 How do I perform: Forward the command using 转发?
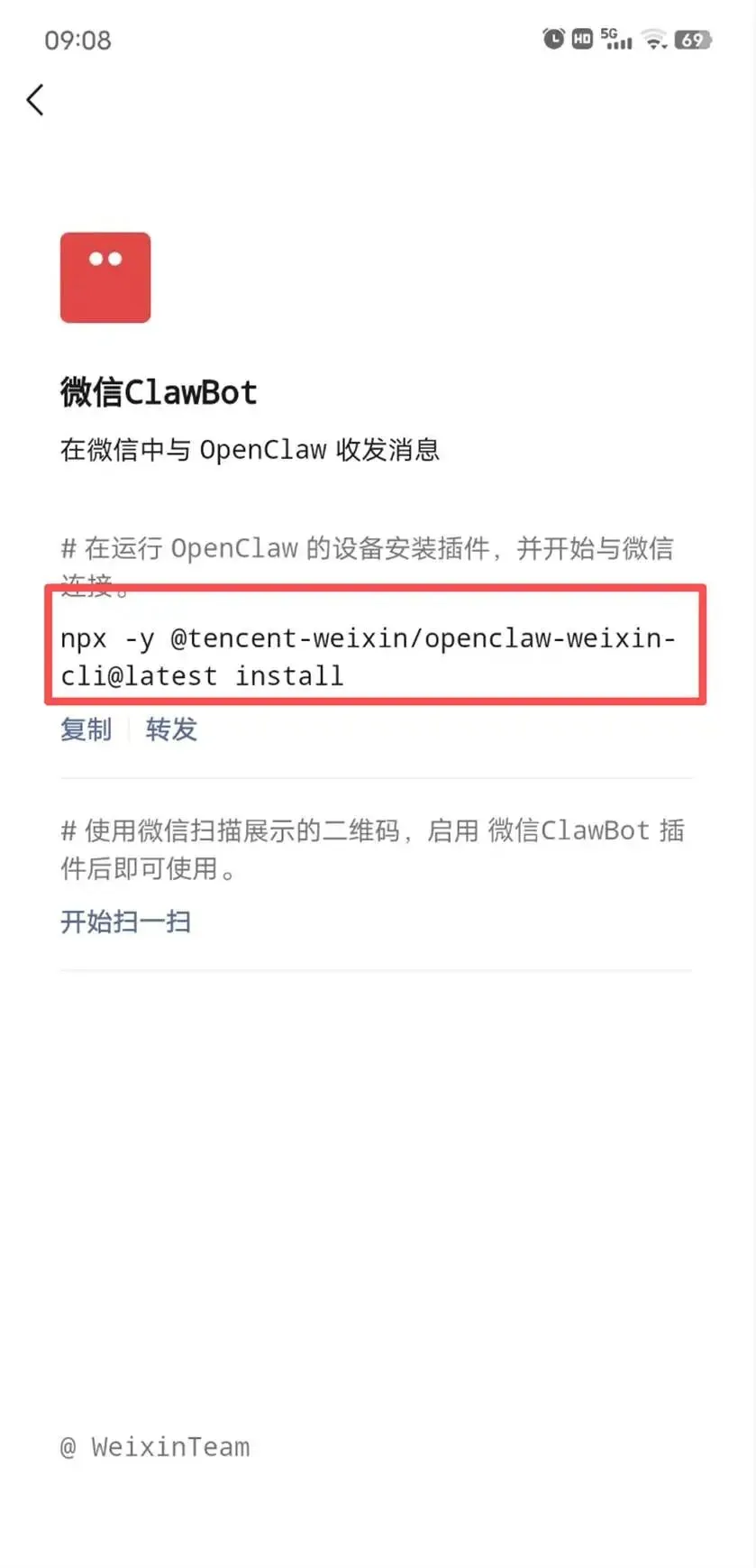click(x=171, y=729)
